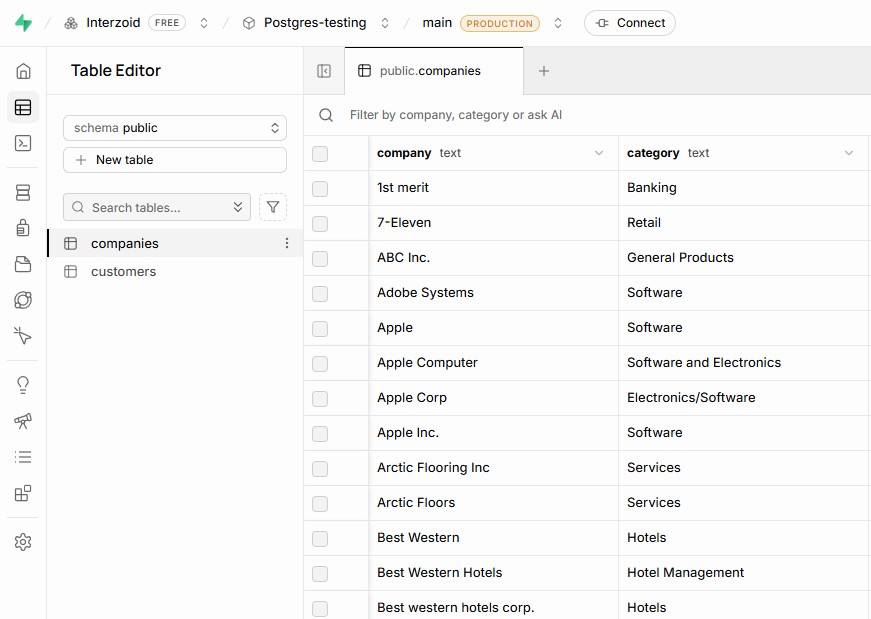Viewport: 871px width, 619px height.
Task: Check the row checkbox for ABC Inc.
Action: (320, 258)
